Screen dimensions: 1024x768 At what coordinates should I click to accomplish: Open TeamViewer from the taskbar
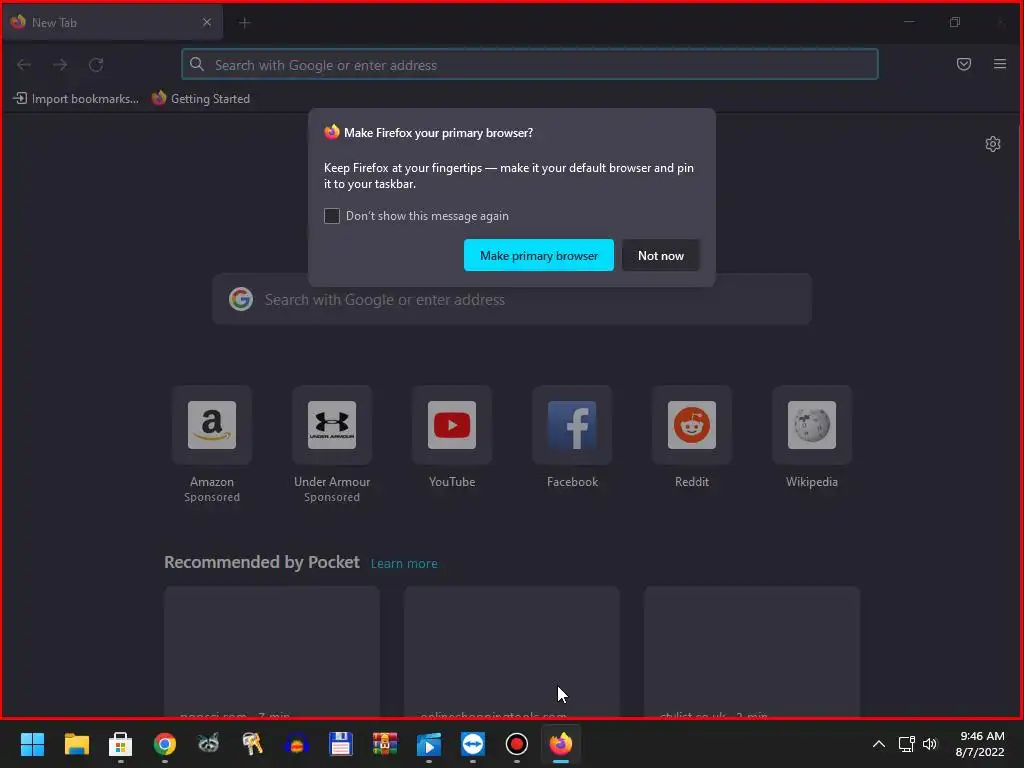pos(473,744)
